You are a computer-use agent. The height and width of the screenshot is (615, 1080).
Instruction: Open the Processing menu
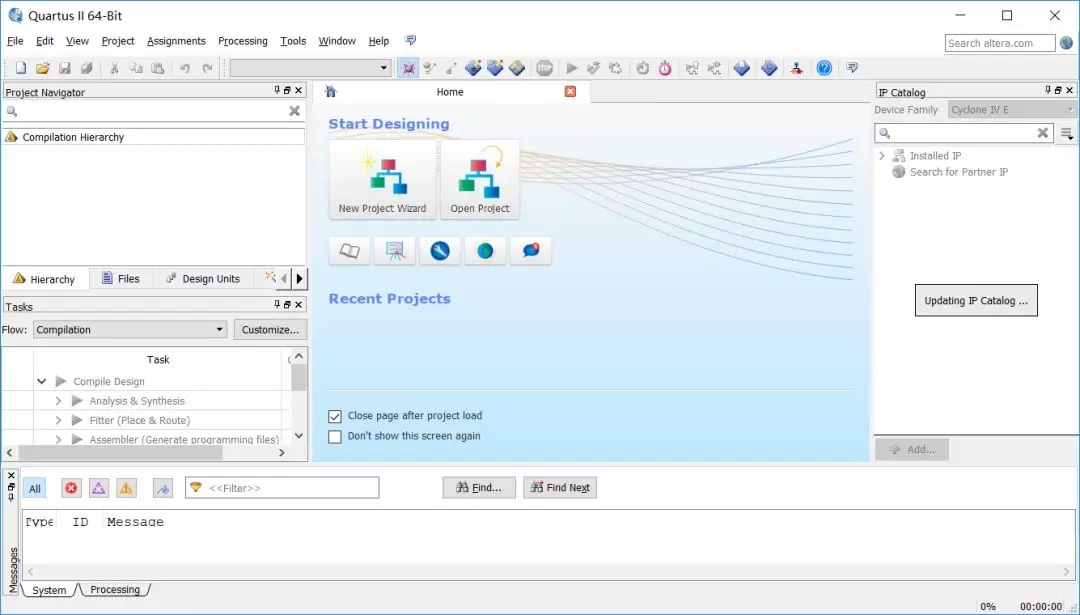coord(242,41)
